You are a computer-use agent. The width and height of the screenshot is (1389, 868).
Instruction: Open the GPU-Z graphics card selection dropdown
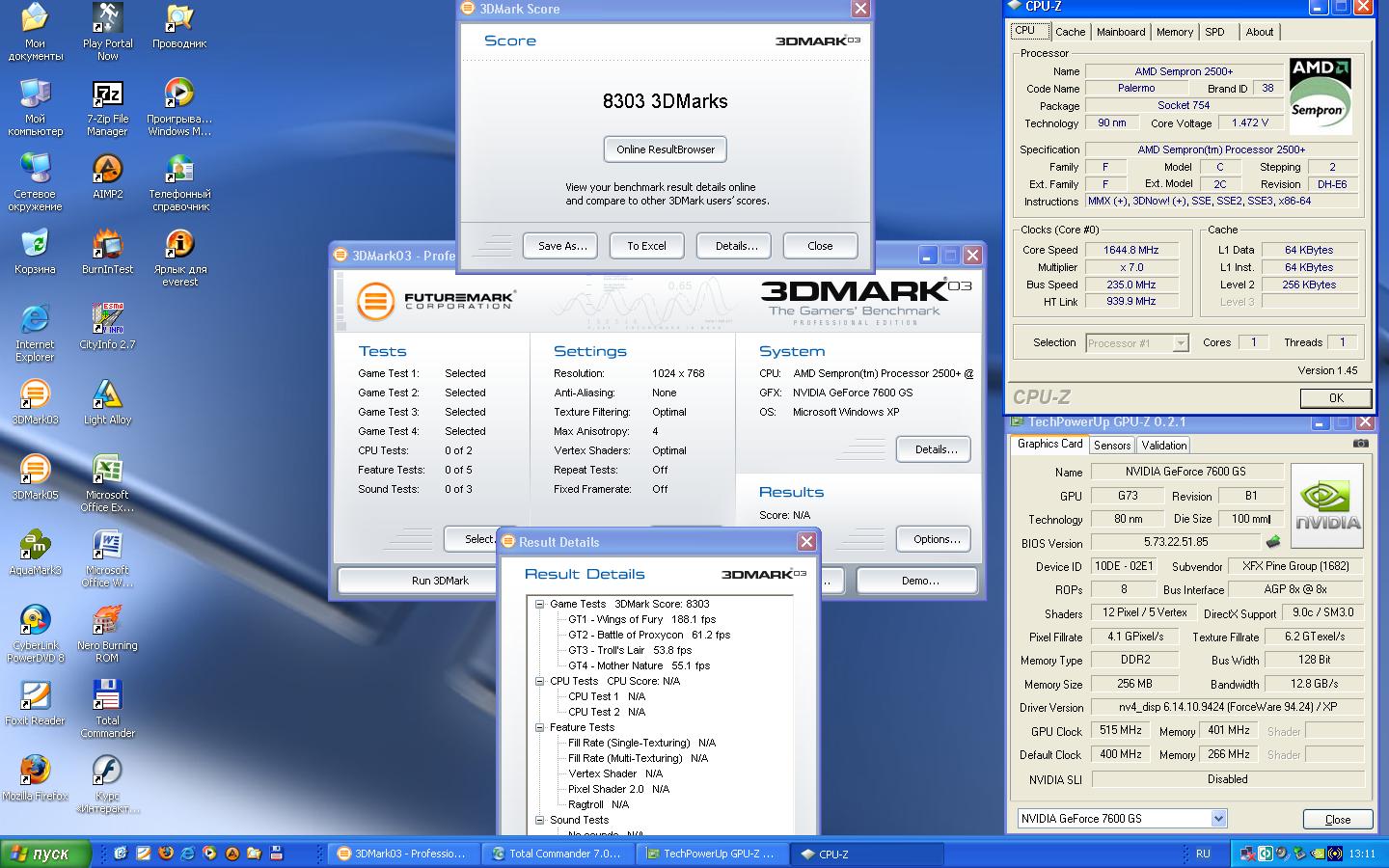pos(1218,819)
